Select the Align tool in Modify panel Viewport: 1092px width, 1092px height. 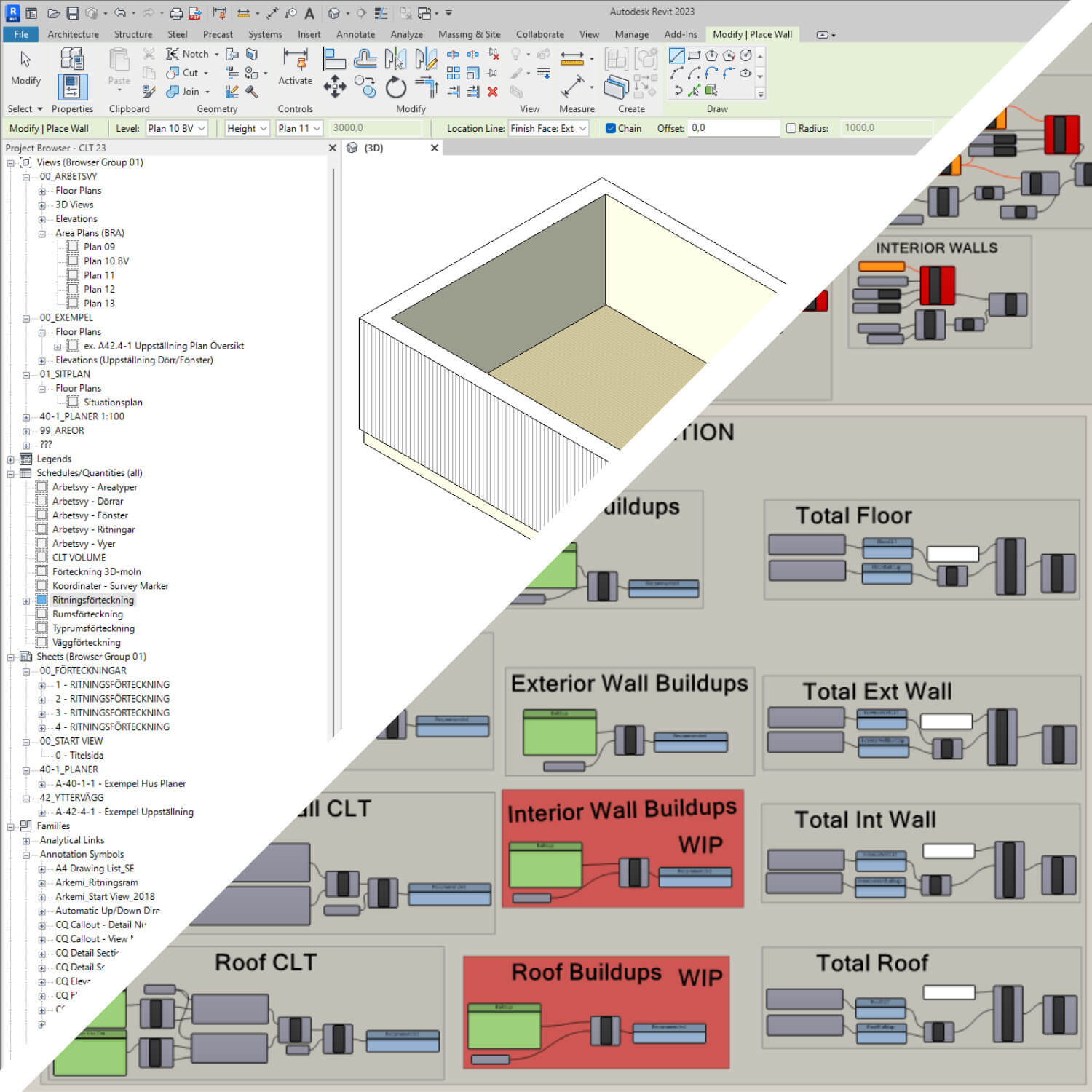pos(334,59)
